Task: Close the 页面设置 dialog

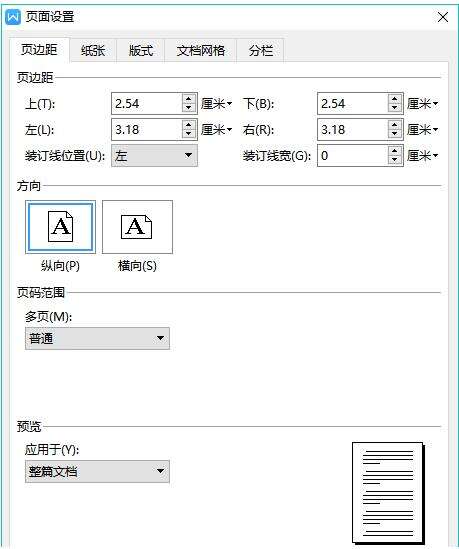Action: point(443,17)
